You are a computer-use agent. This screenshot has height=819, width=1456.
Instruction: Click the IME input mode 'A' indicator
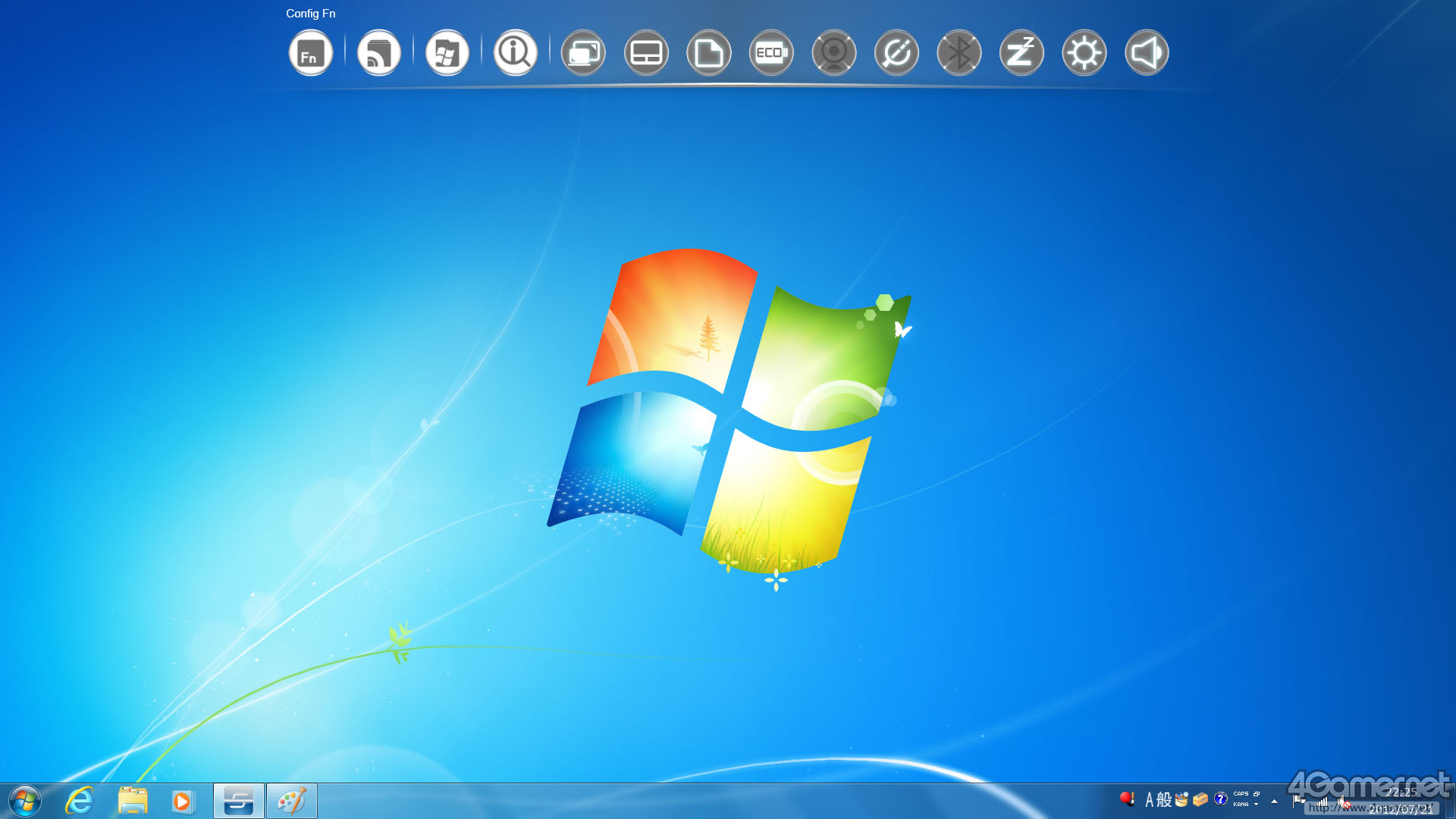(x=1149, y=799)
